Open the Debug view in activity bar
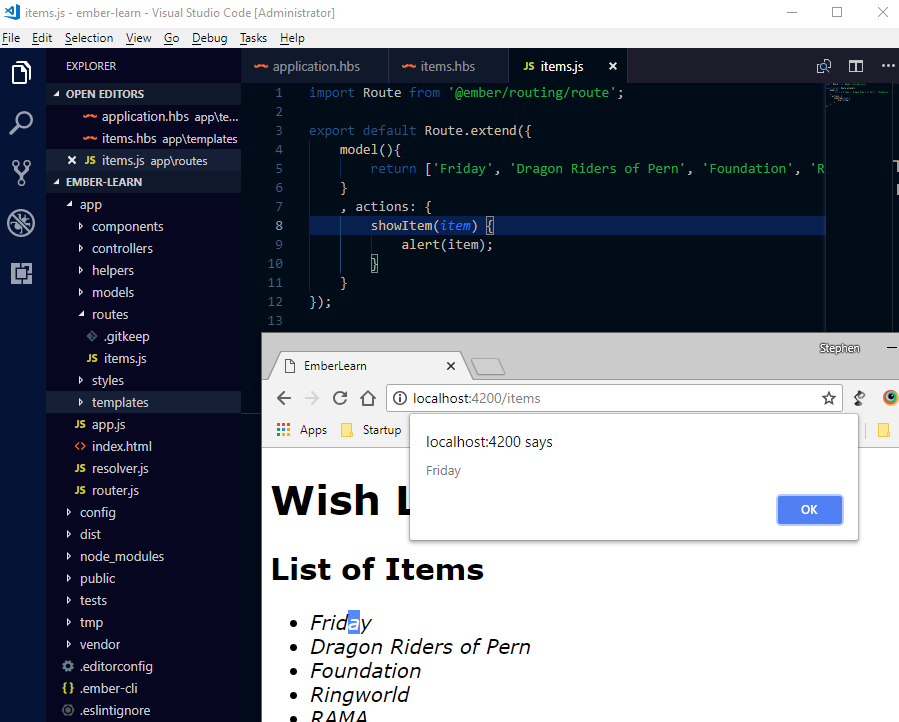 (x=21, y=223)
